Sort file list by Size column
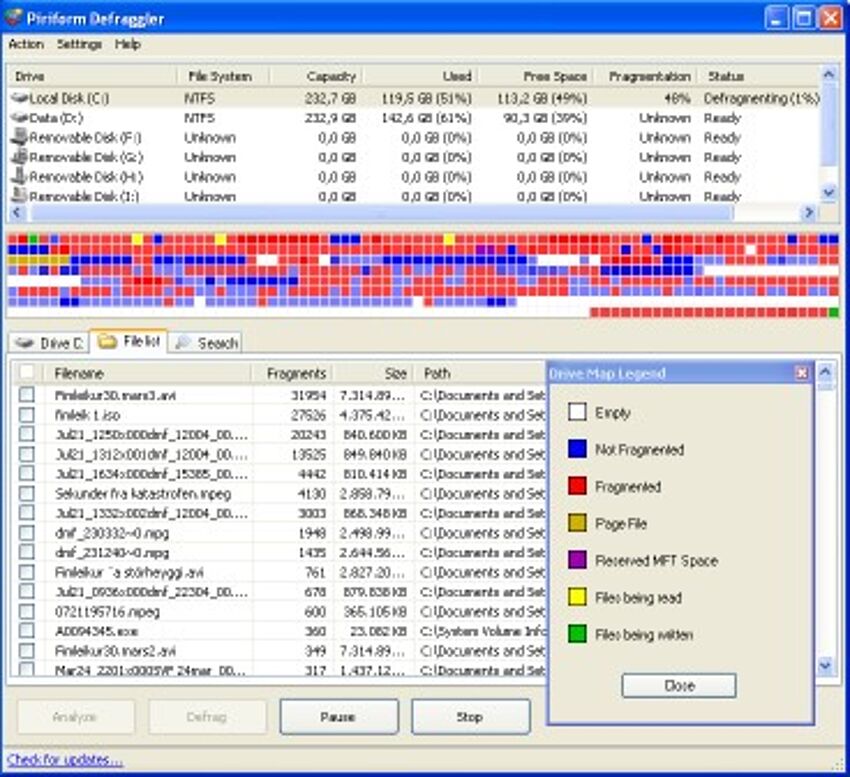The width and height of the screenshot is (850, 777). (374, 373)
